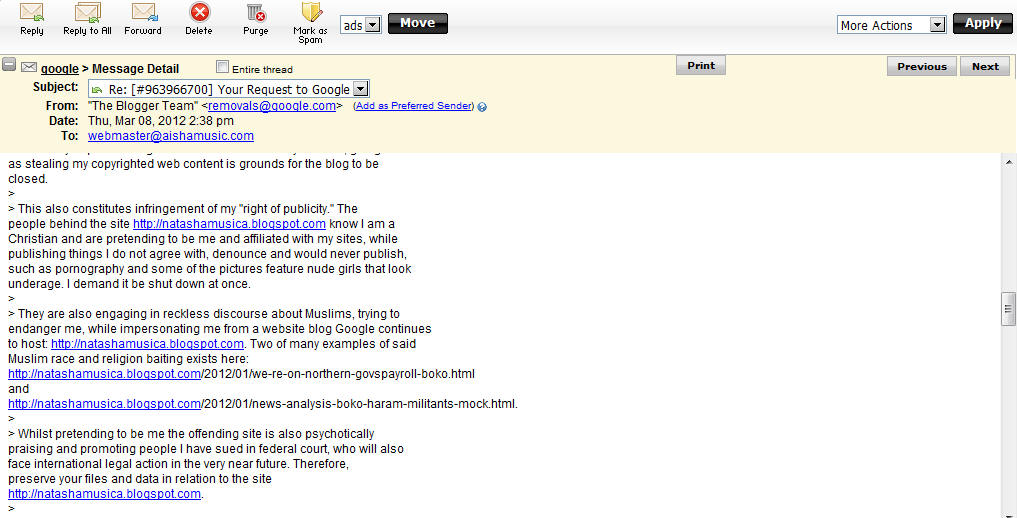Viewport: 1017px width, 518px height.
Task: Go to the Next message
Action: pos(985,66)
